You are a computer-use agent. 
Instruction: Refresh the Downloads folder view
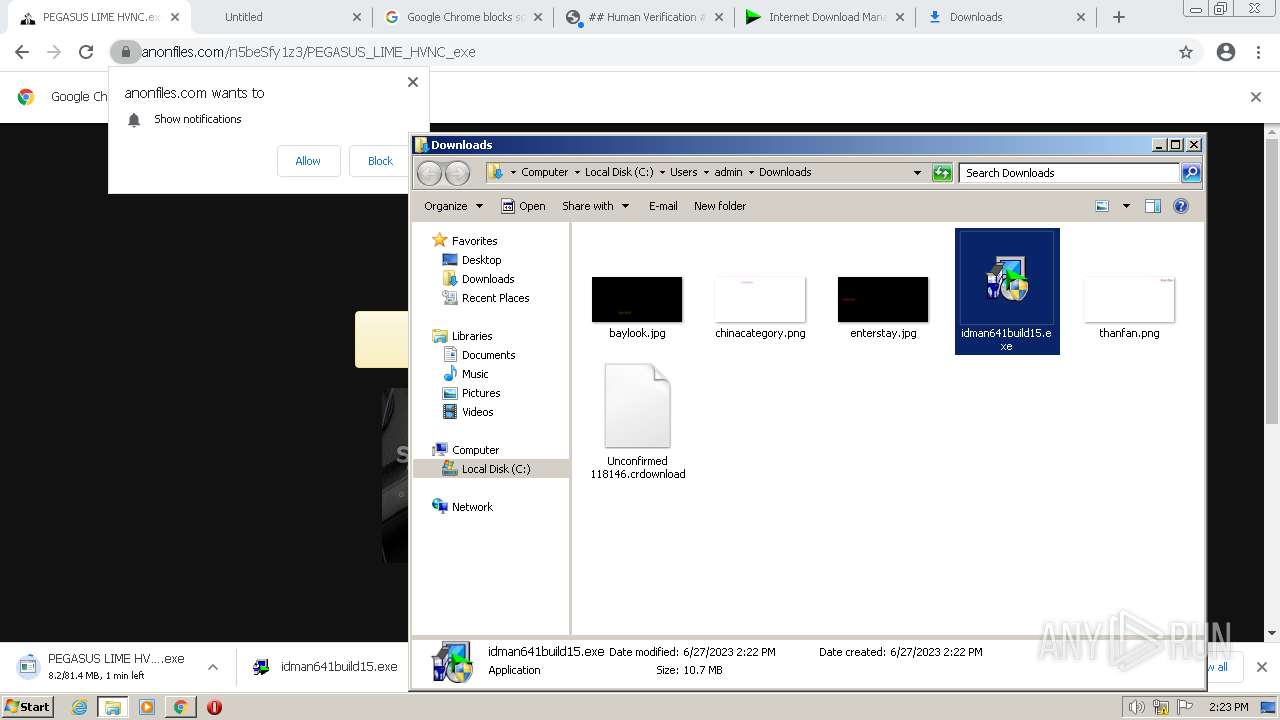(x=942, y=173)
